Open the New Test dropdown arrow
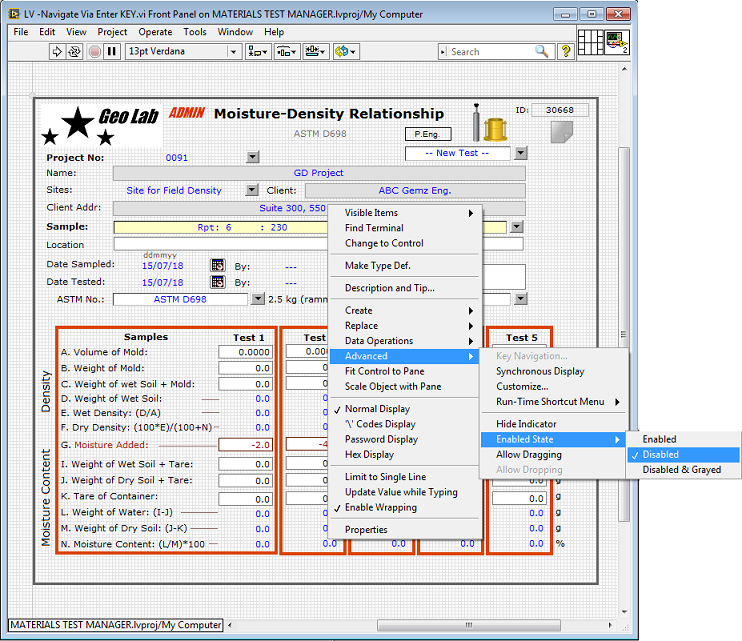 pos(521,153)
